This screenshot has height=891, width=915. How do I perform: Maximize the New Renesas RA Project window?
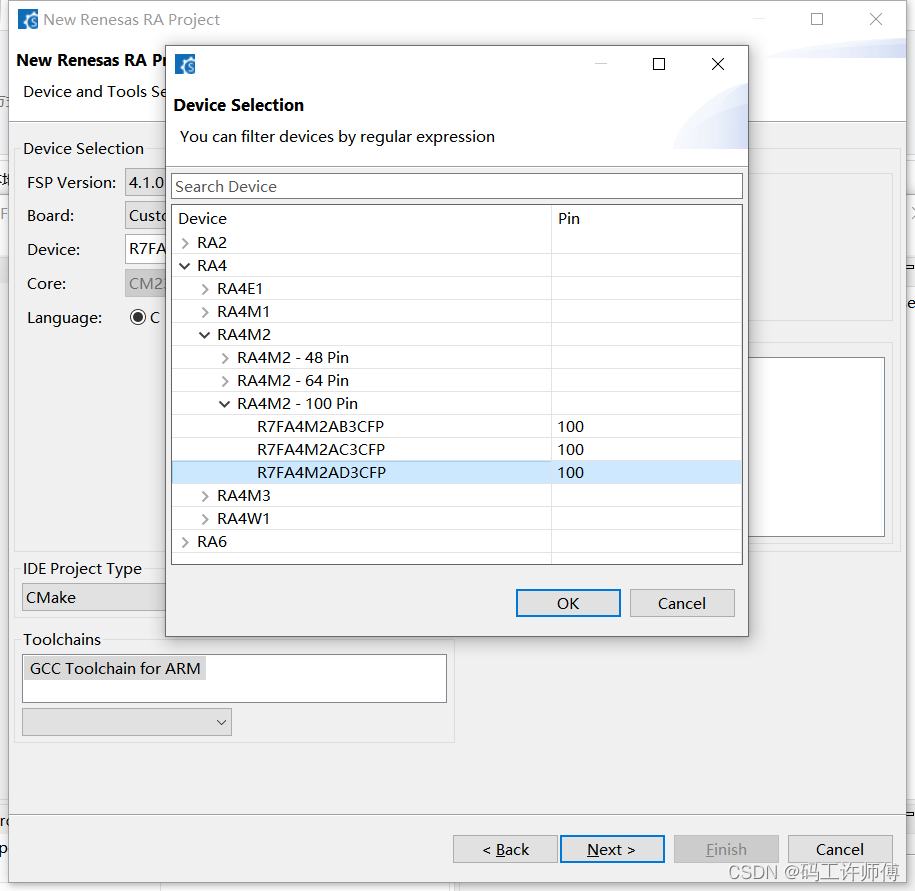point(817,19)
